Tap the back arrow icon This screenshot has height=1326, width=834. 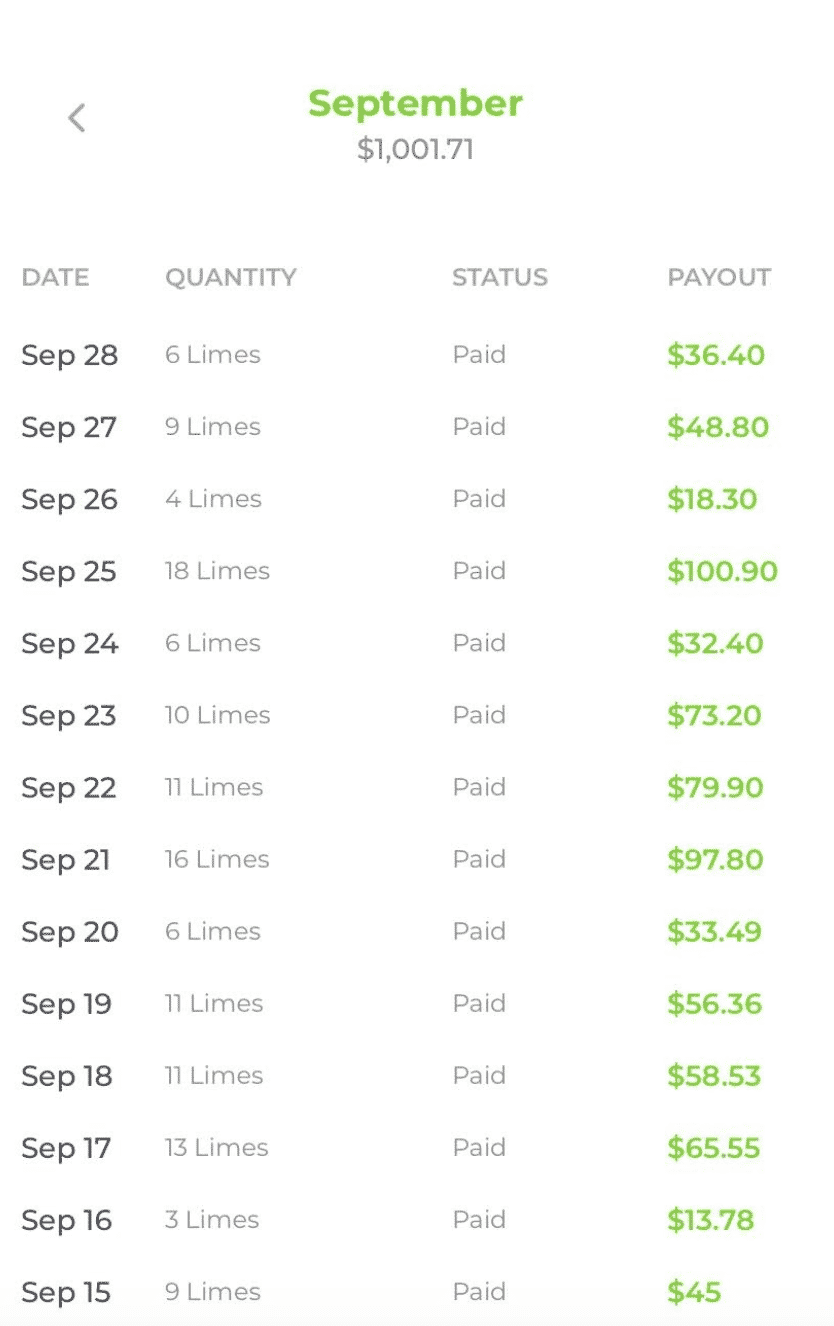[x=76, y=118]
